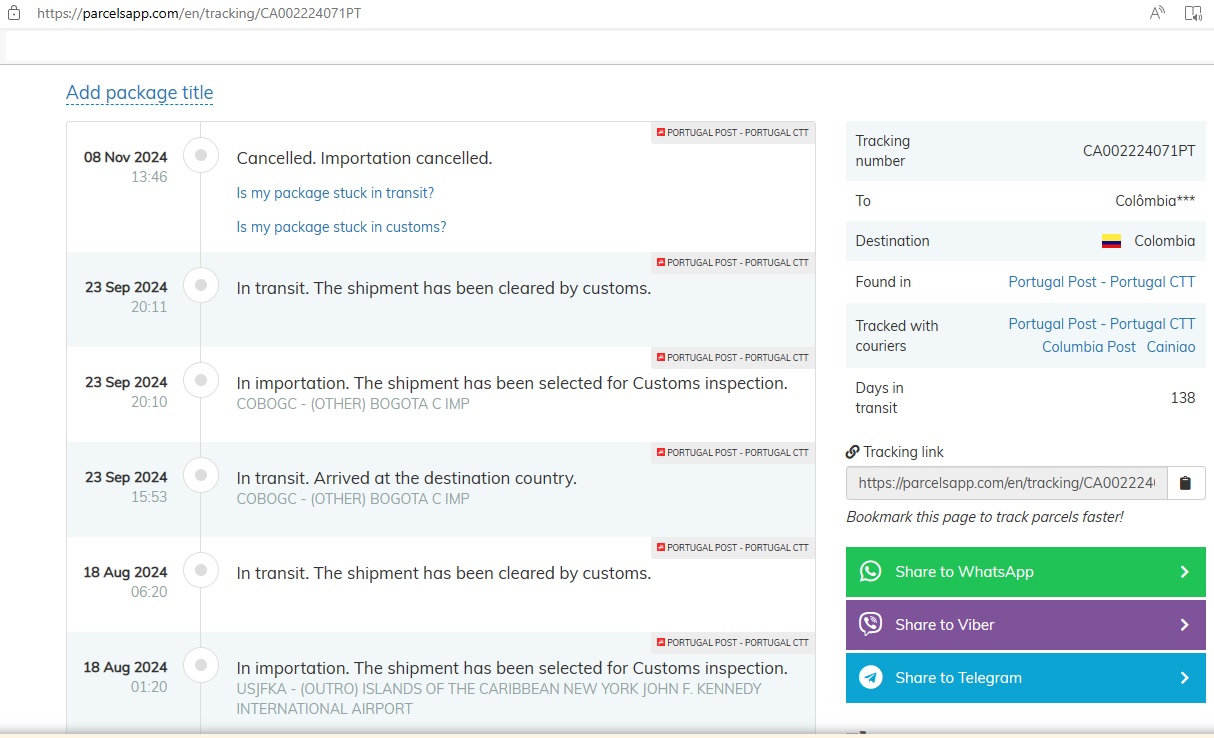This screenshot has width=1214, height=738.
Task: Click Portugal Post badge on 23 Sep 20:11 event
Action: click(733, 262)
